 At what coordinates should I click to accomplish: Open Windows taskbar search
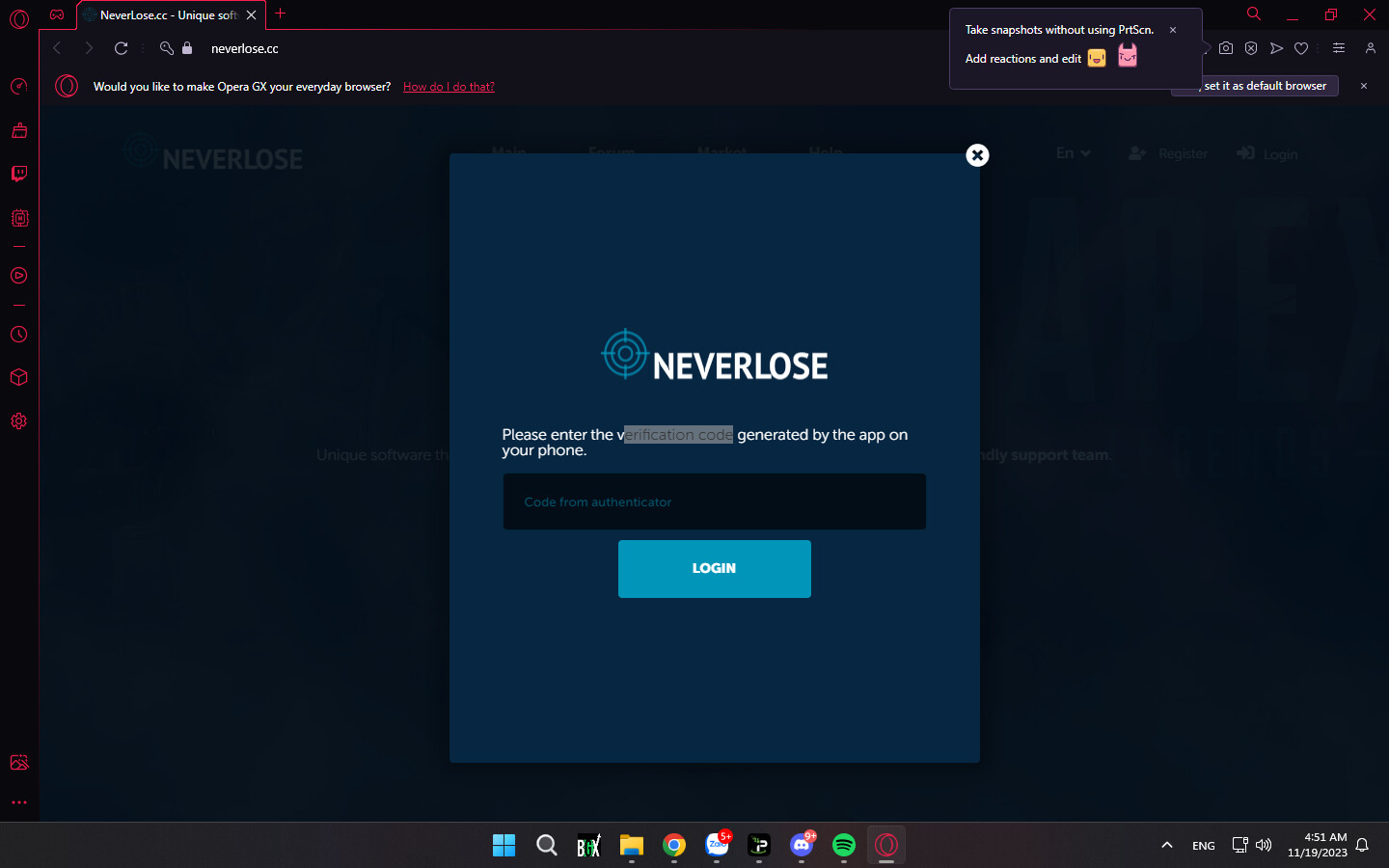(x=547, y=846)
